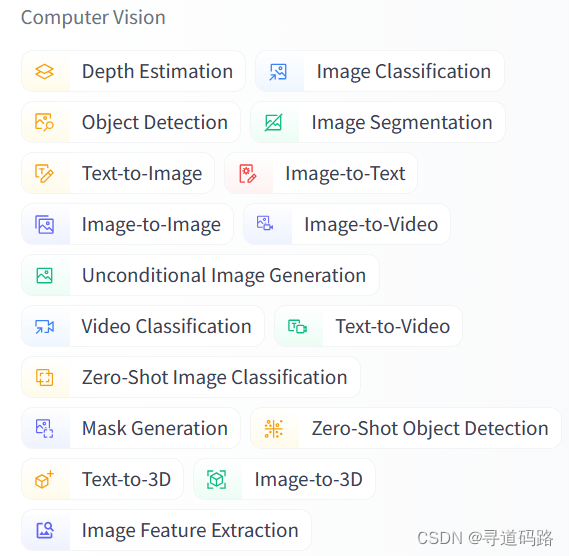Select the Image-to-Image task filter
Viewport: 569px width, 556px height.
[x=127, y=224]
